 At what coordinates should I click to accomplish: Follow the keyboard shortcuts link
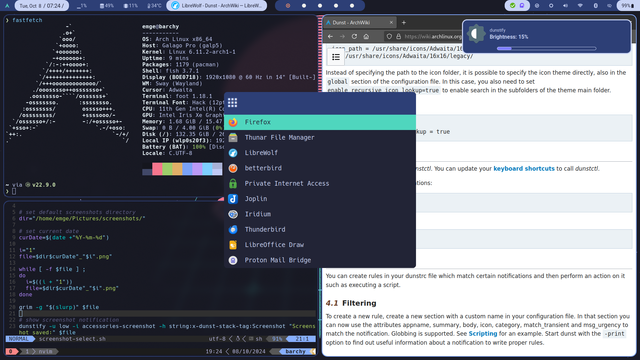(x=524, y=169)
